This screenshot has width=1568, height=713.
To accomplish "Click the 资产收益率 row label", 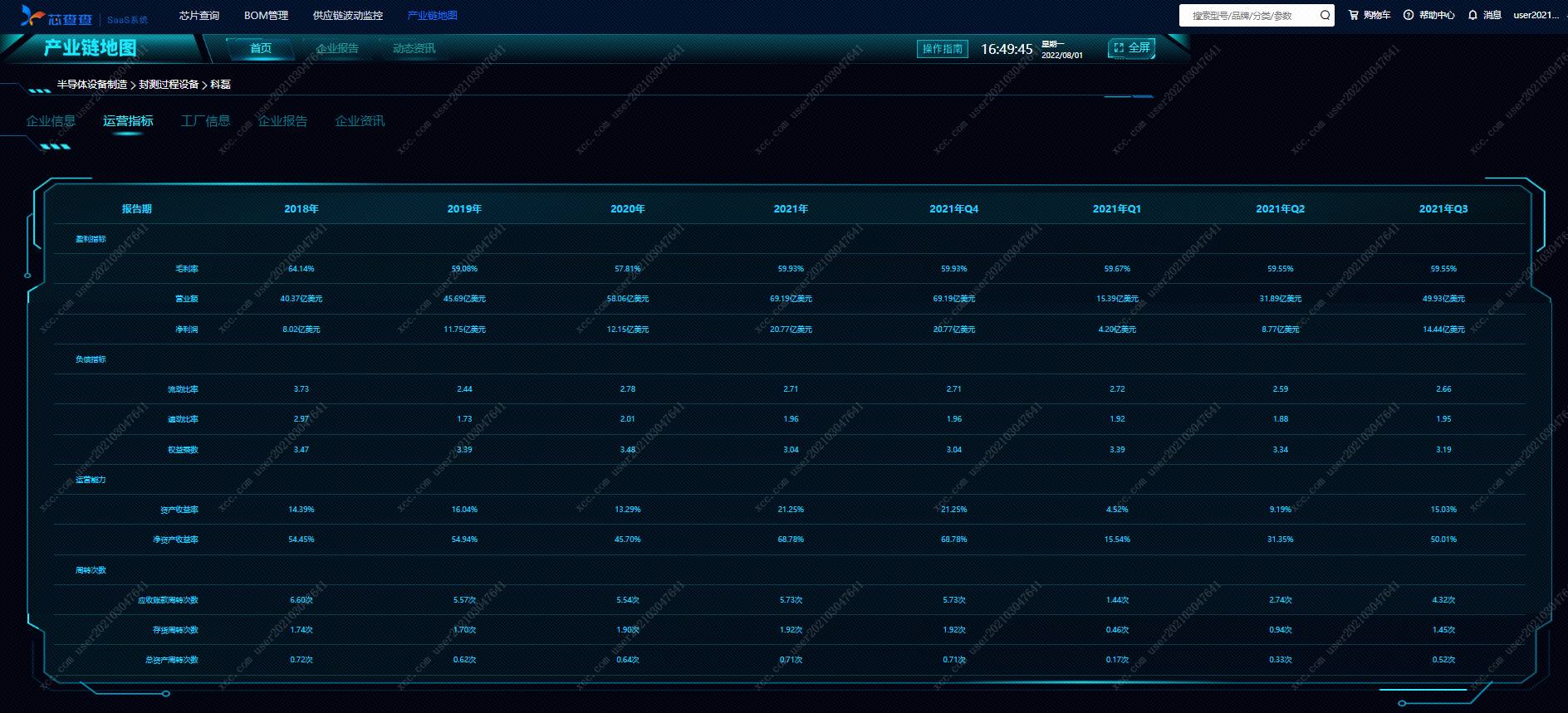I will (x=179, y=510).
